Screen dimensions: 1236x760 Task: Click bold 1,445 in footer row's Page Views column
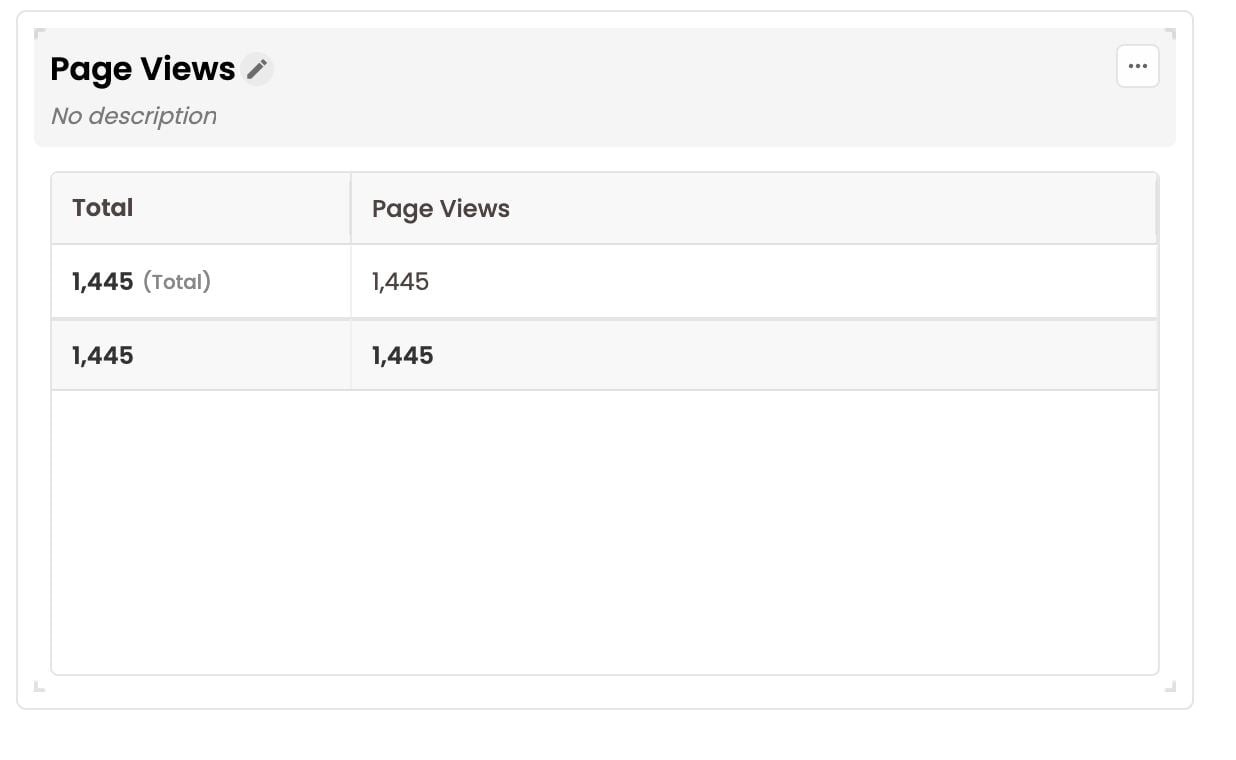point(403,356)
